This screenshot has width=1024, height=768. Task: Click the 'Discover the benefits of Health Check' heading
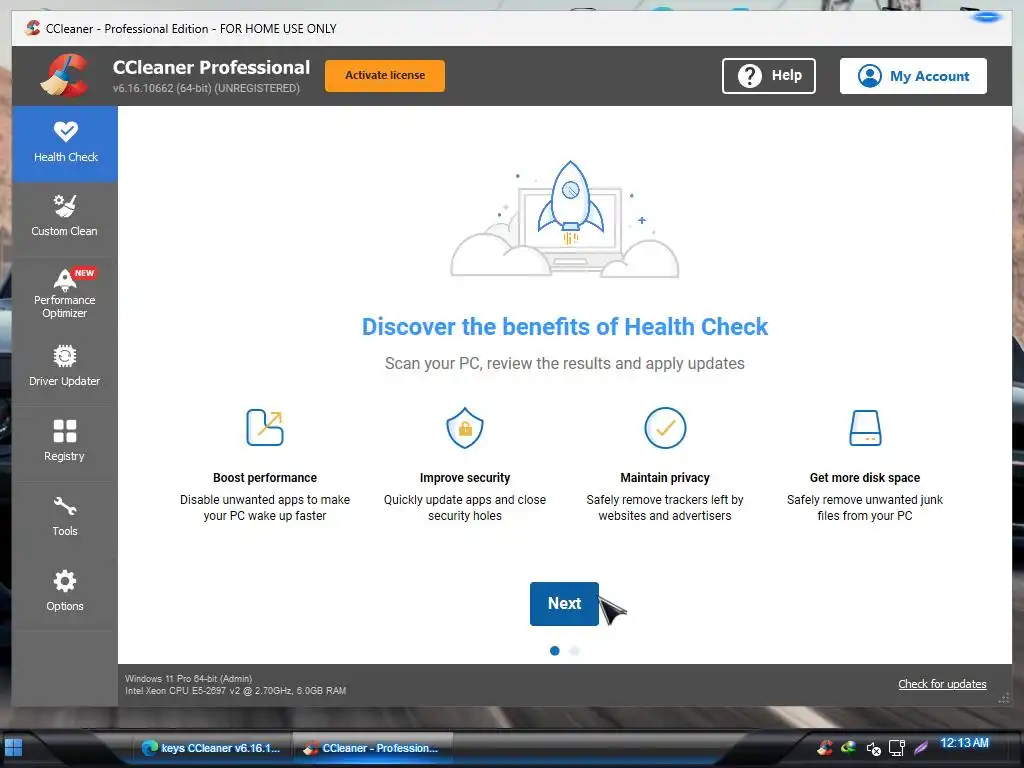(x=565, y=327)
